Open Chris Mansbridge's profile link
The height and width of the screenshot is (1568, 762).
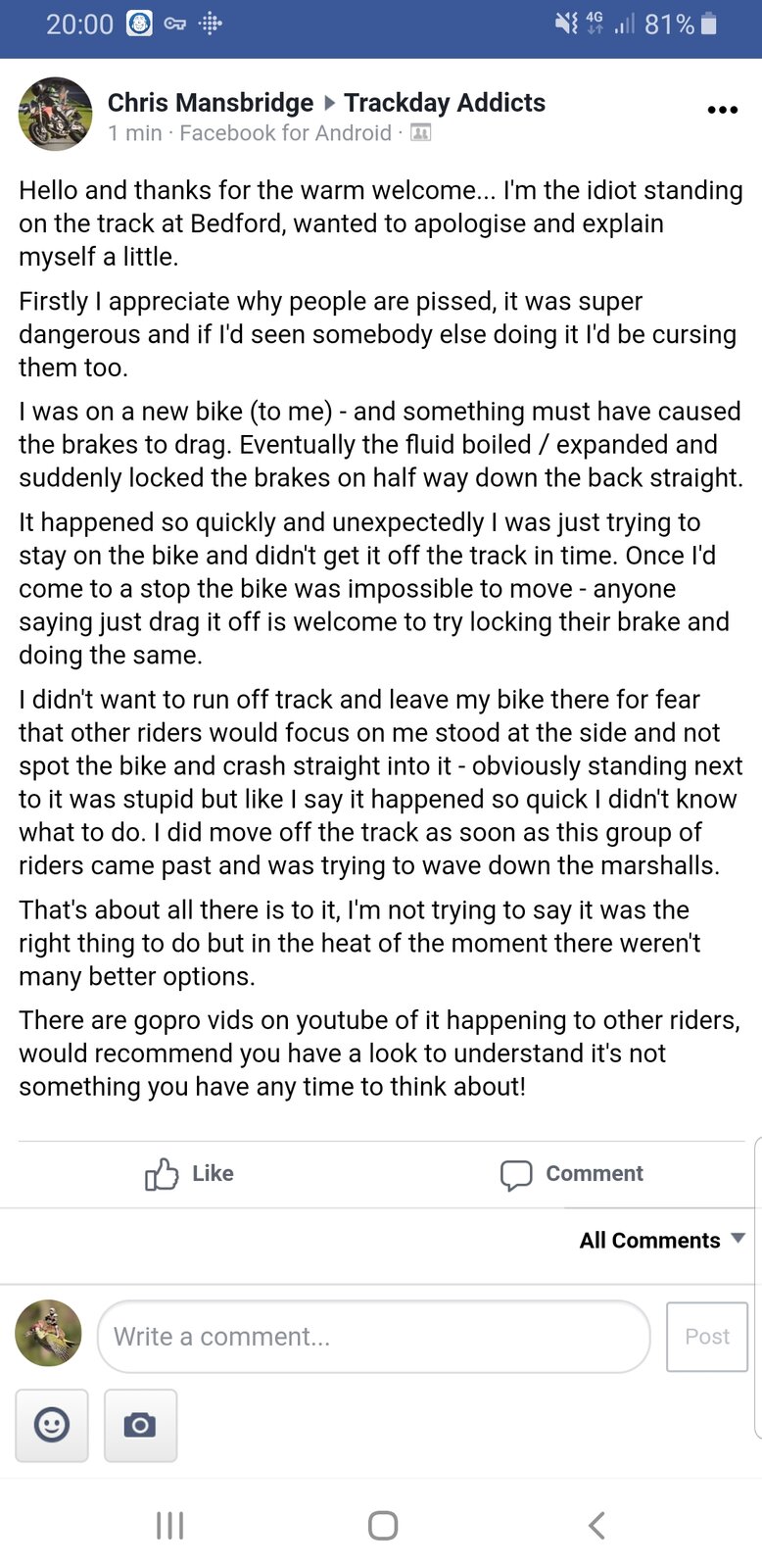[211, 103]
